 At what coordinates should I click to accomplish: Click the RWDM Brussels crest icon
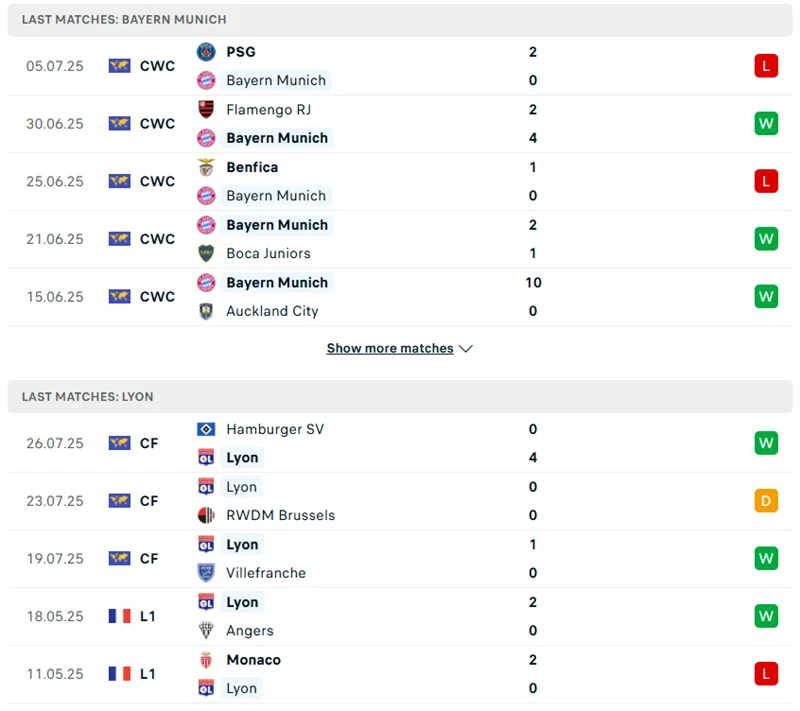(206, 515)
